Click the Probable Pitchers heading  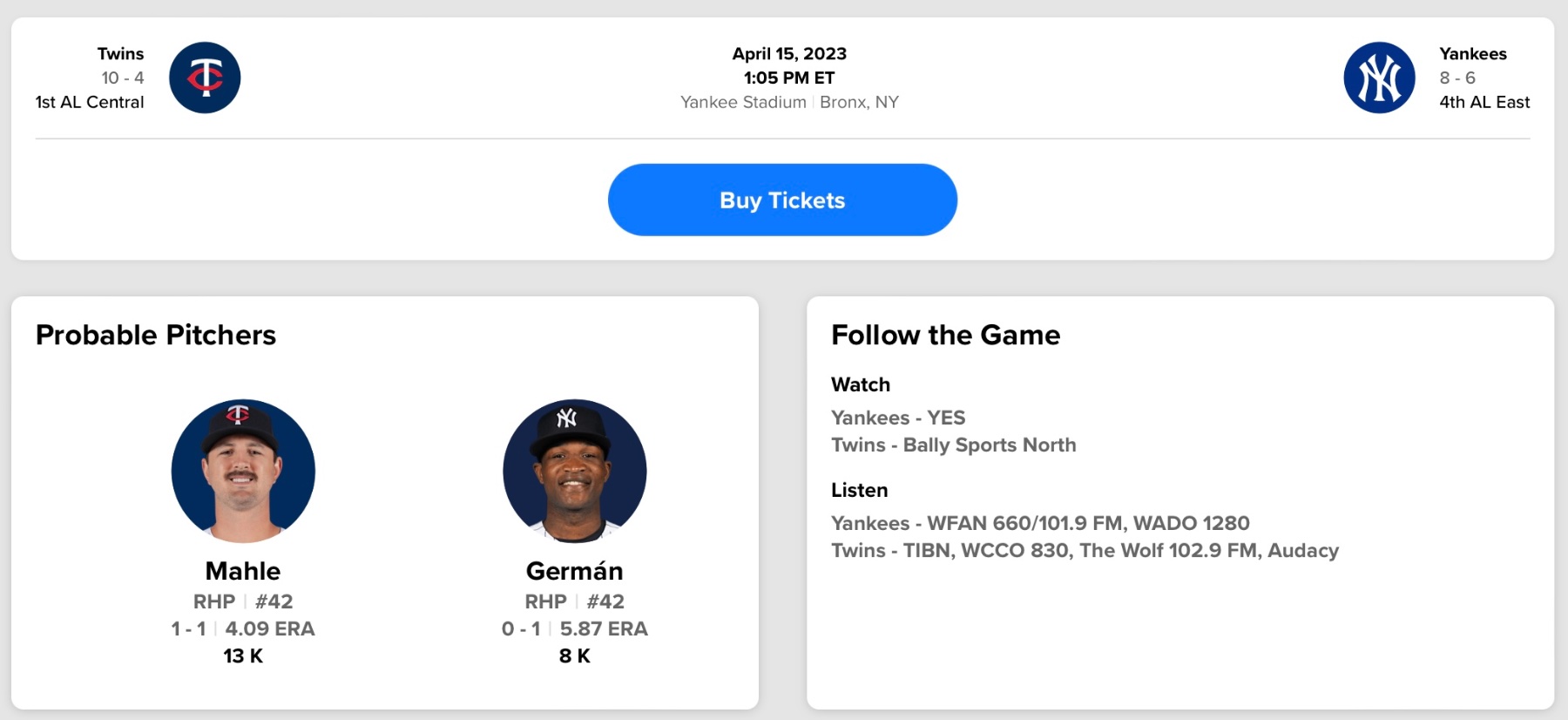click(x=156, y=335)
